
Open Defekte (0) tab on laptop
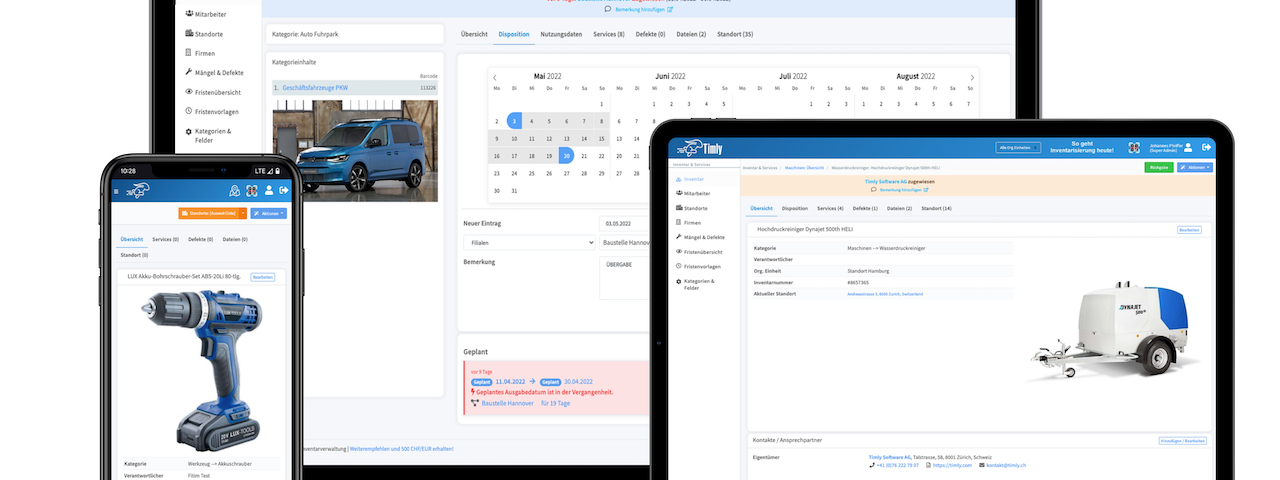click(x=651, y=34)
